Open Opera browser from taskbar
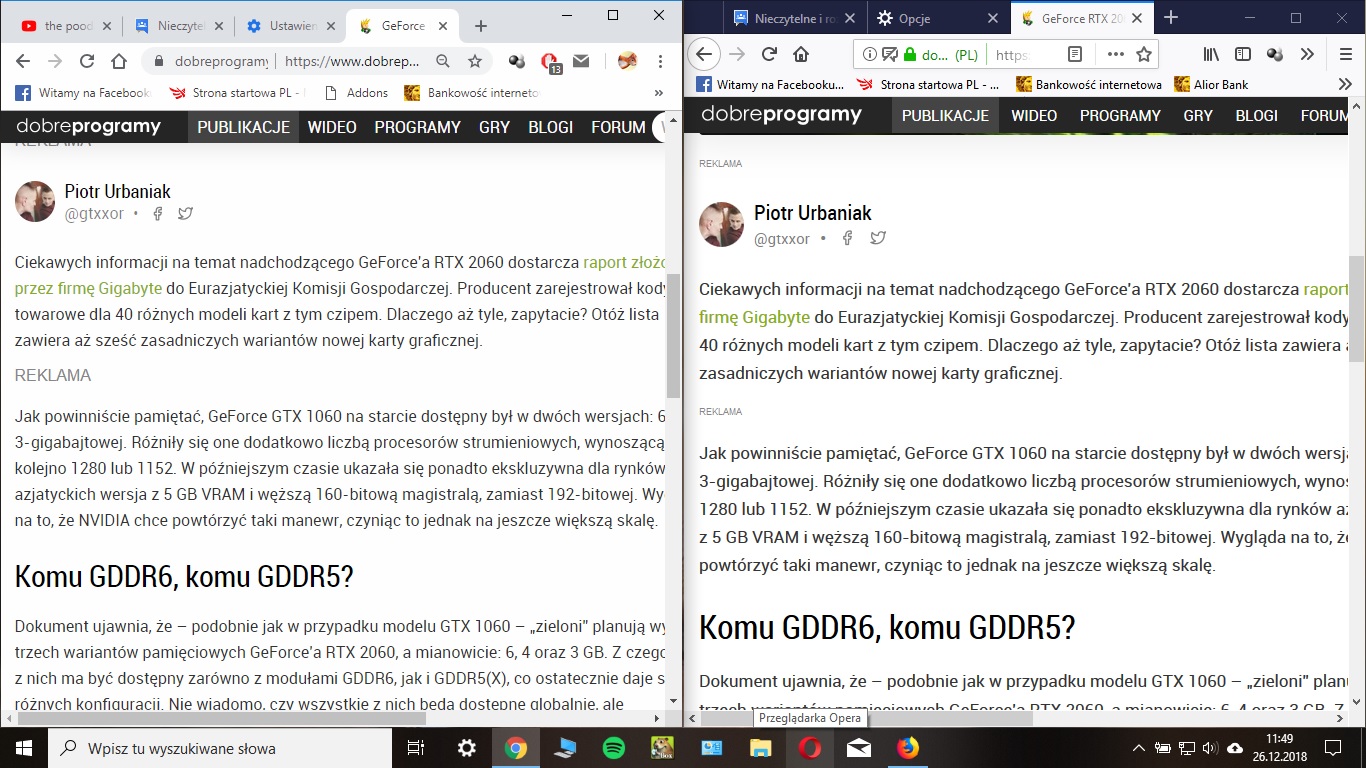The image size is (1366, 768). [x=809, y=747]
